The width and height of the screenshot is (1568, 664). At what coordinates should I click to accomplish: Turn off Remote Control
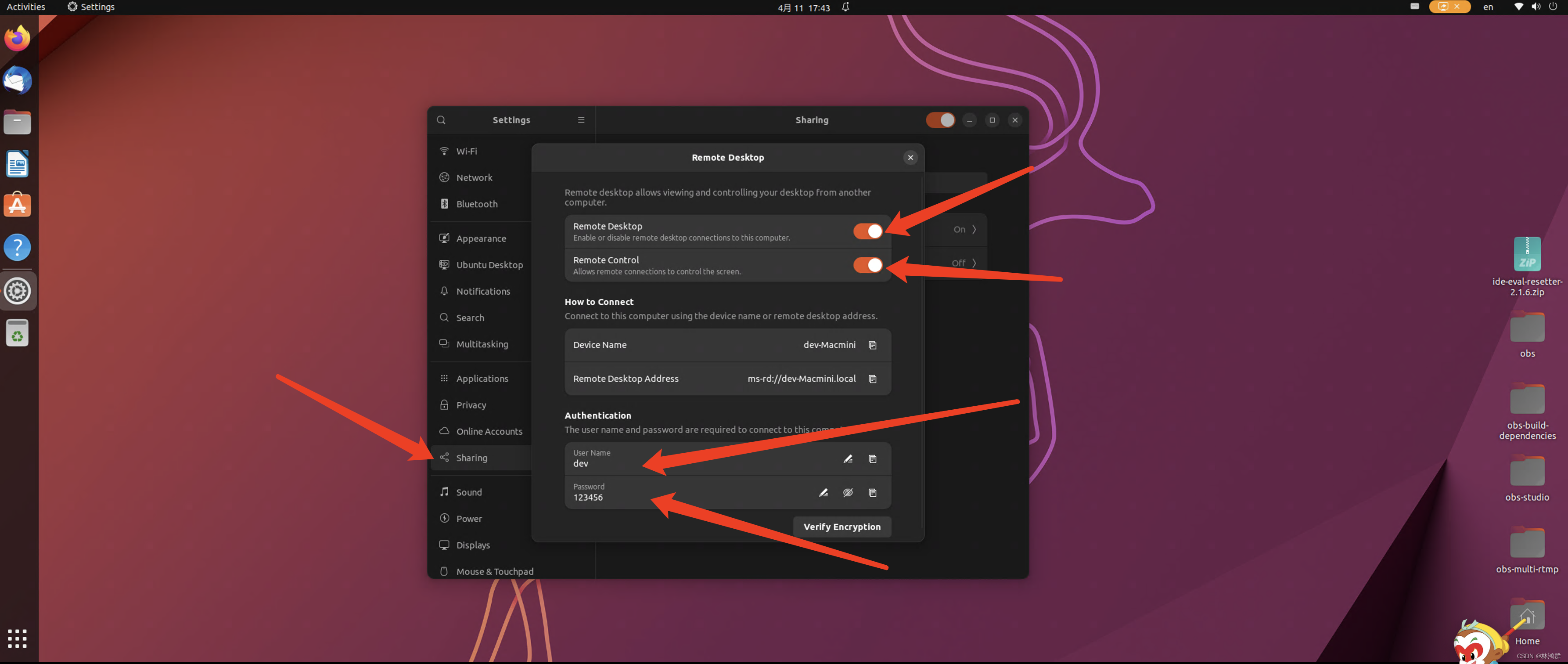[867, 265]
